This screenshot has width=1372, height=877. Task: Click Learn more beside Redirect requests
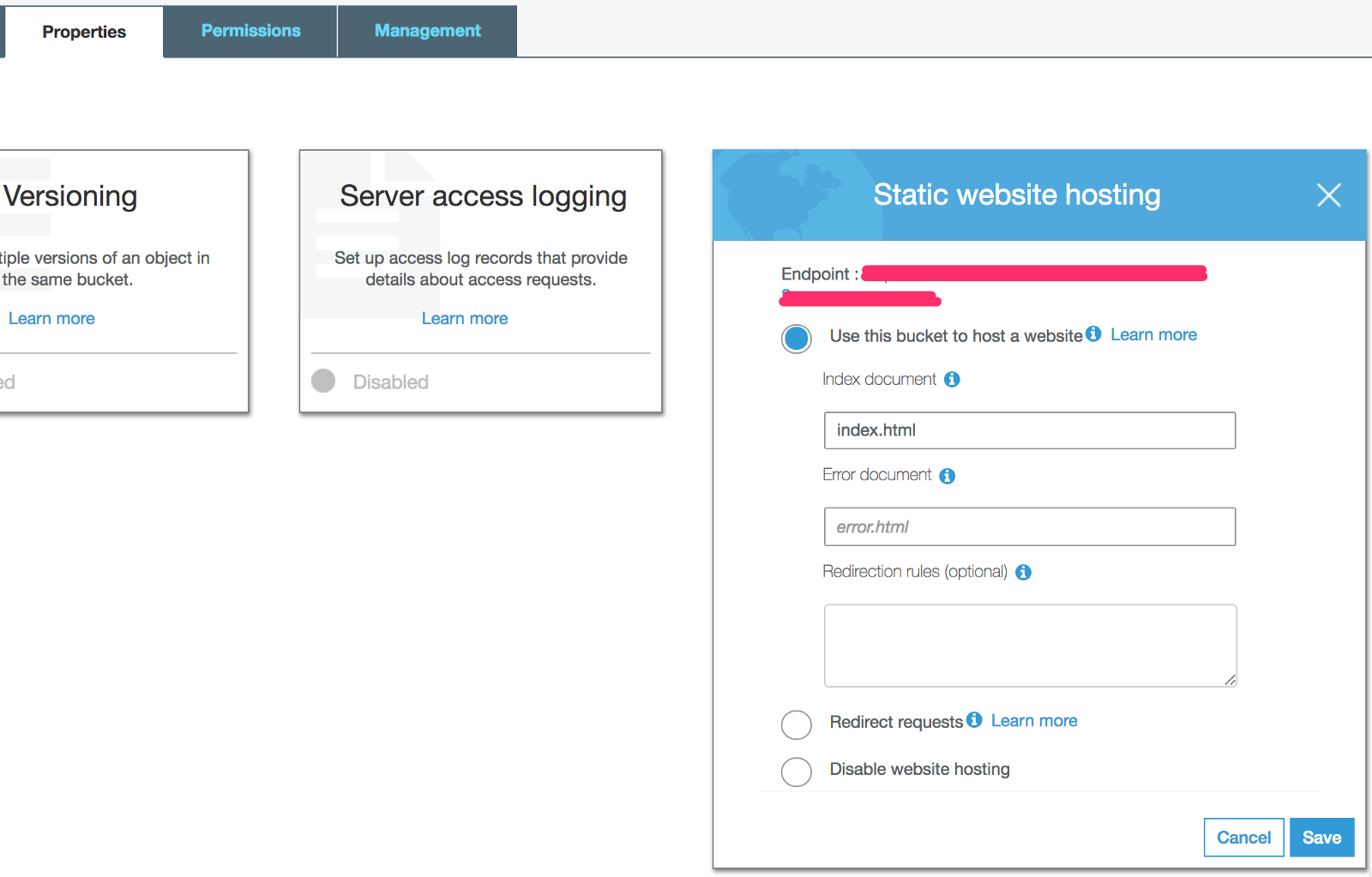(1034, 721)
